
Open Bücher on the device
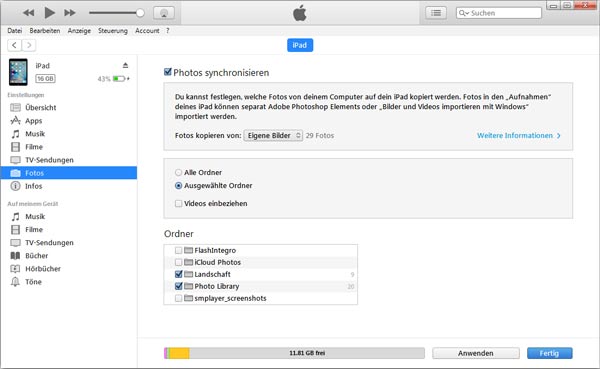click(69, 256)
